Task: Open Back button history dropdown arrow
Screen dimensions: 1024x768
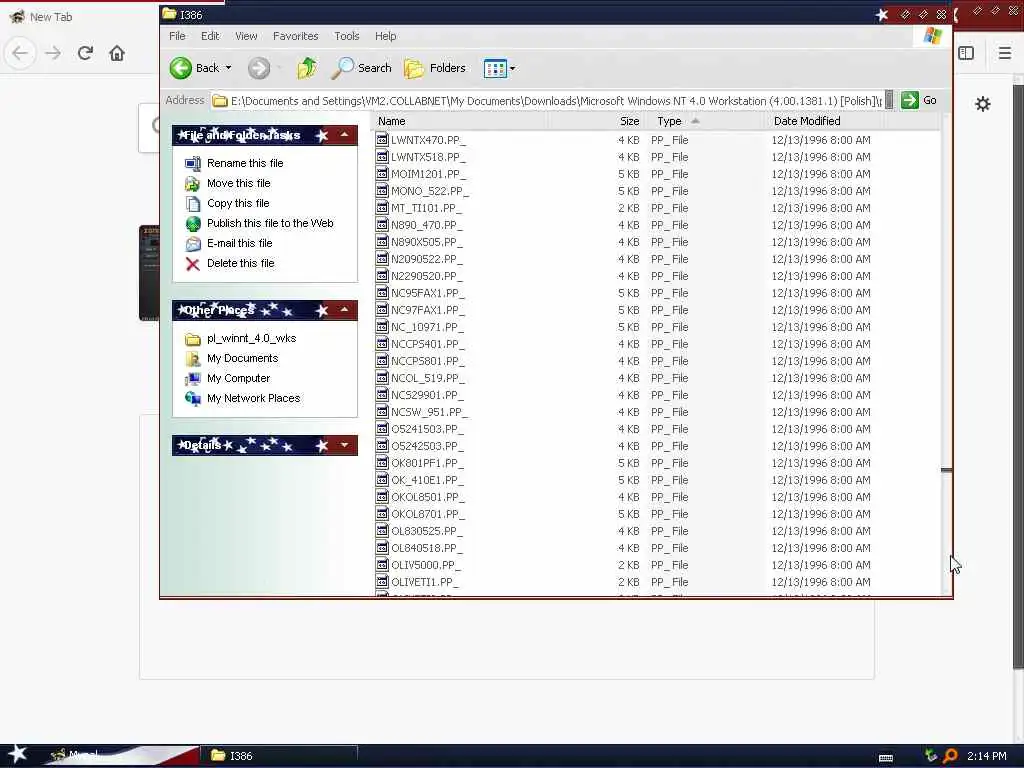Action: pyautogui.click(x=228, y=68)
